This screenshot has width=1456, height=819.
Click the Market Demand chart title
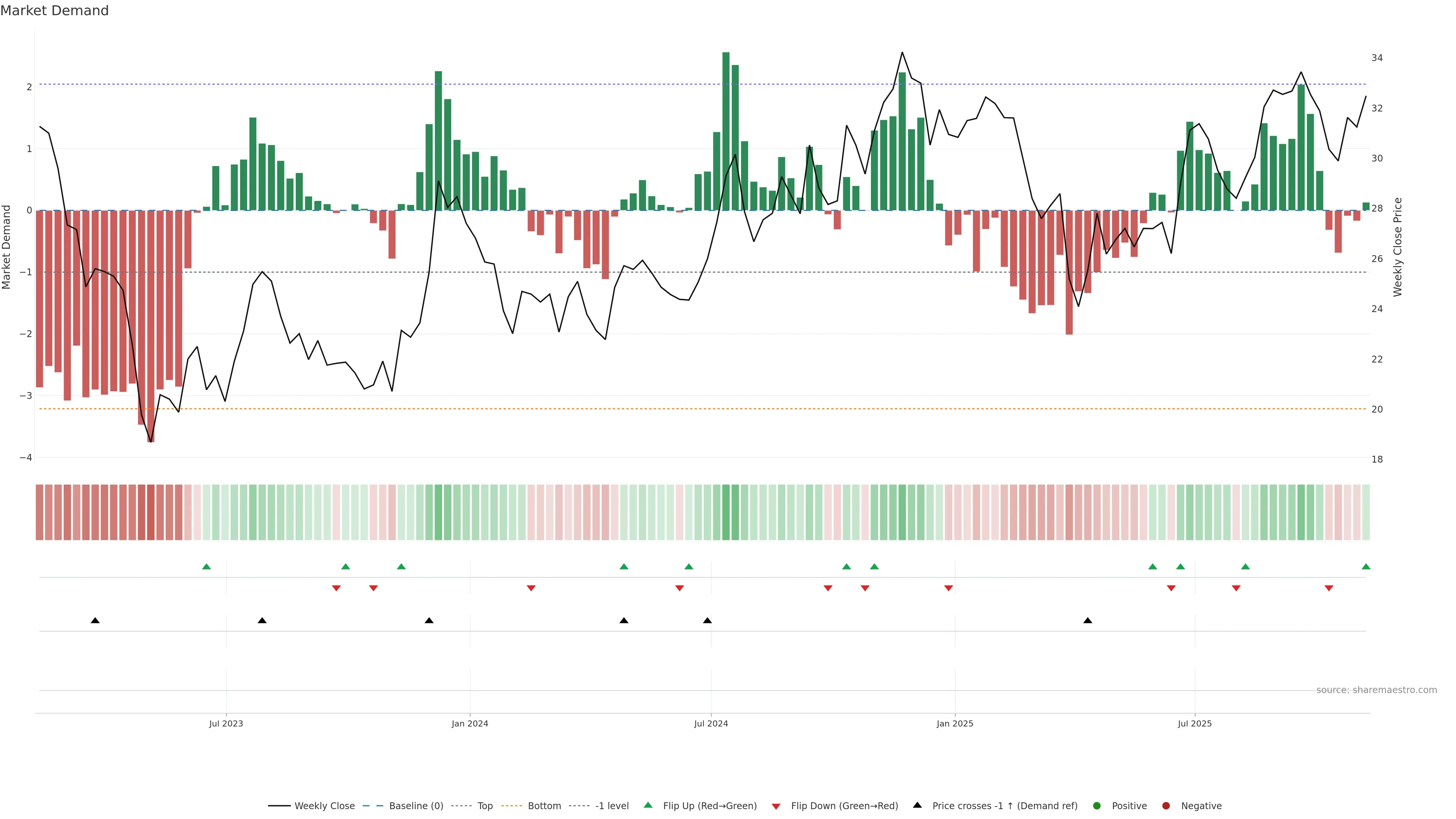(x=54, y=10)
